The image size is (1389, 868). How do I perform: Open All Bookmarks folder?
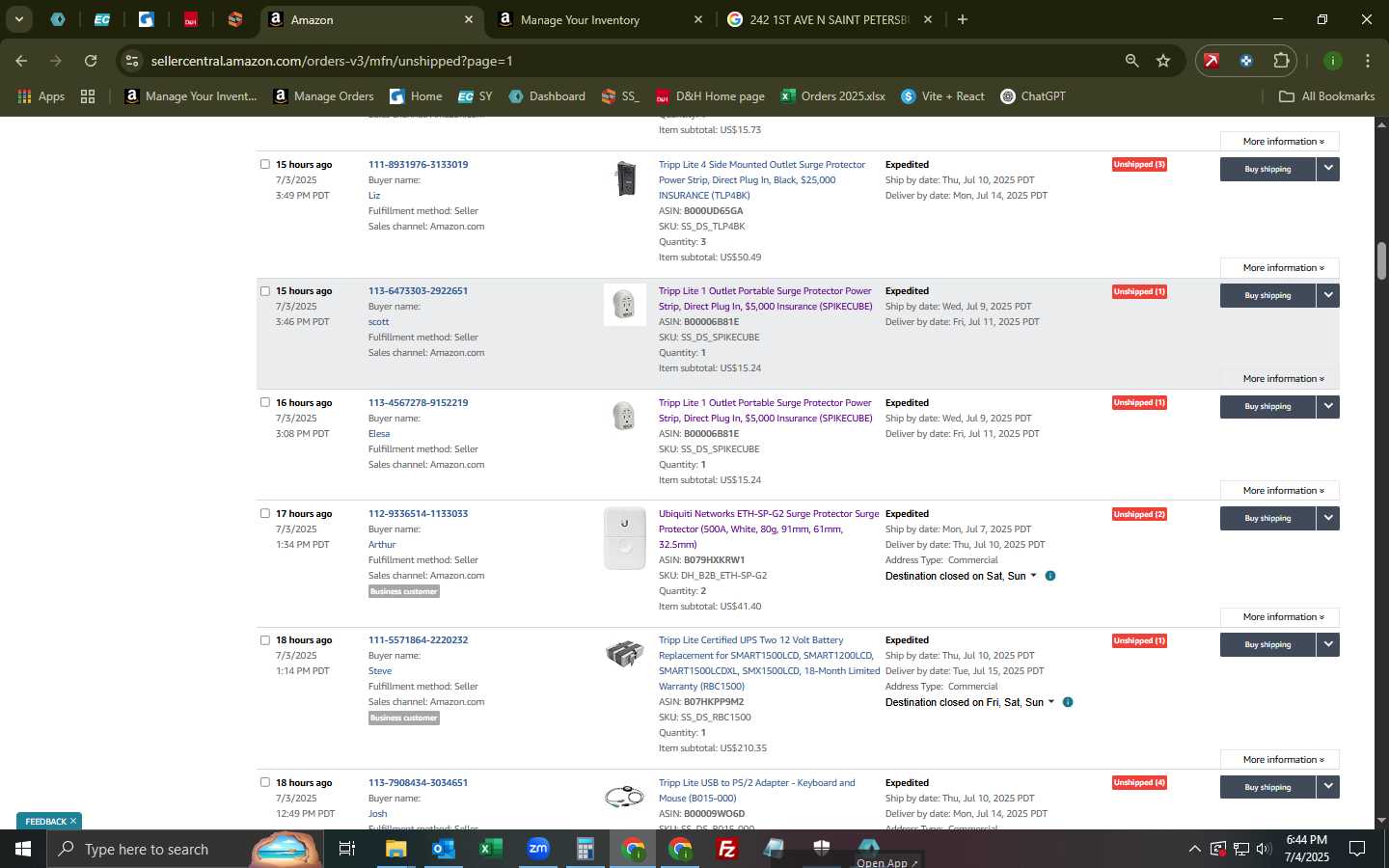coord(1326,96)
